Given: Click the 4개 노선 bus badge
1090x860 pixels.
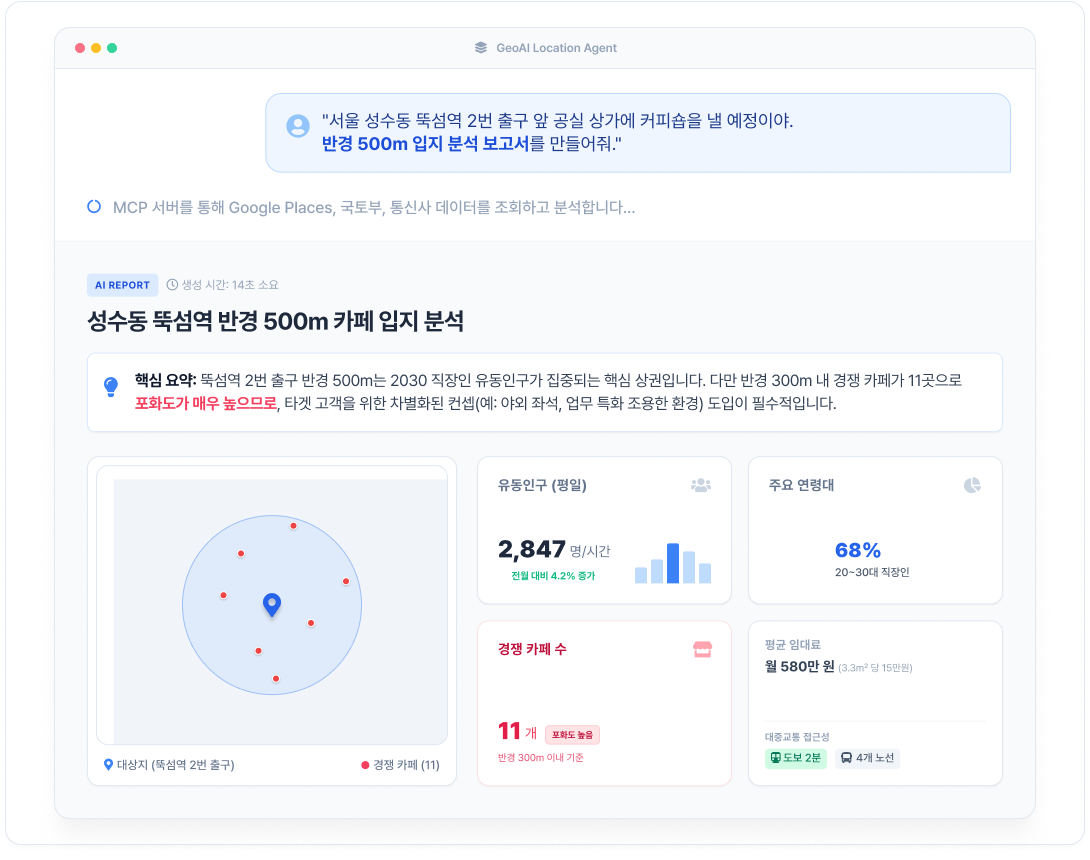Looking at the screenshot, I should (868, 758).
